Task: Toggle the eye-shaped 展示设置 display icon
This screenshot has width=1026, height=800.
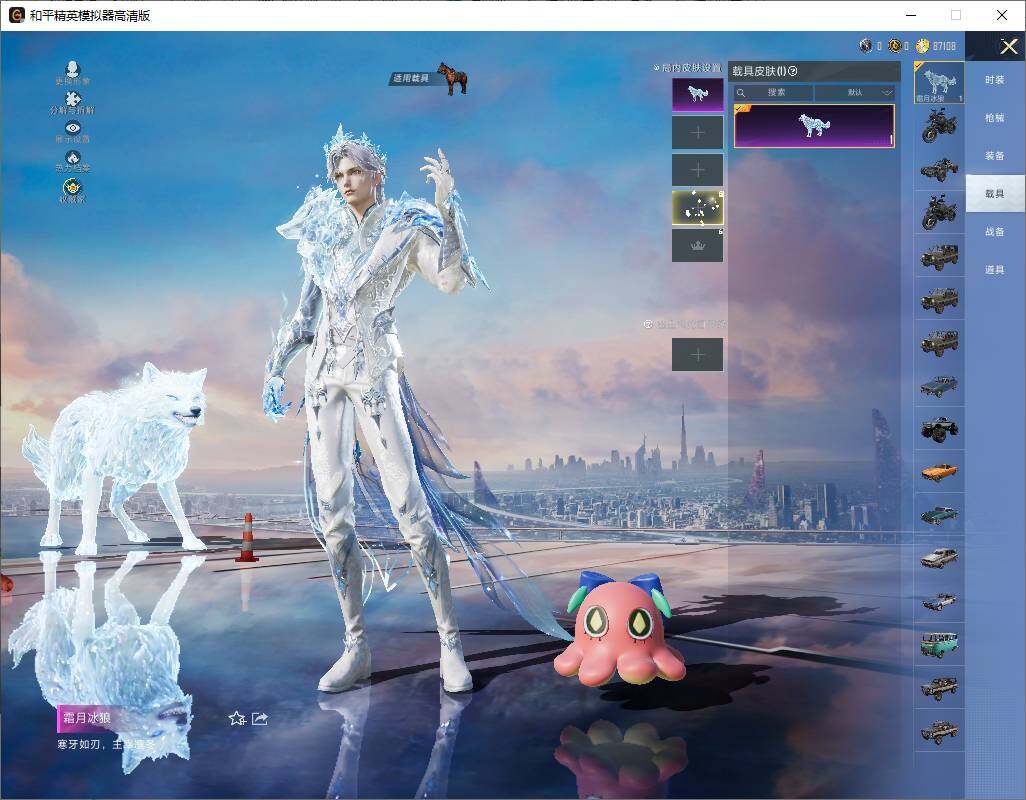Action: tap(72, 129)
